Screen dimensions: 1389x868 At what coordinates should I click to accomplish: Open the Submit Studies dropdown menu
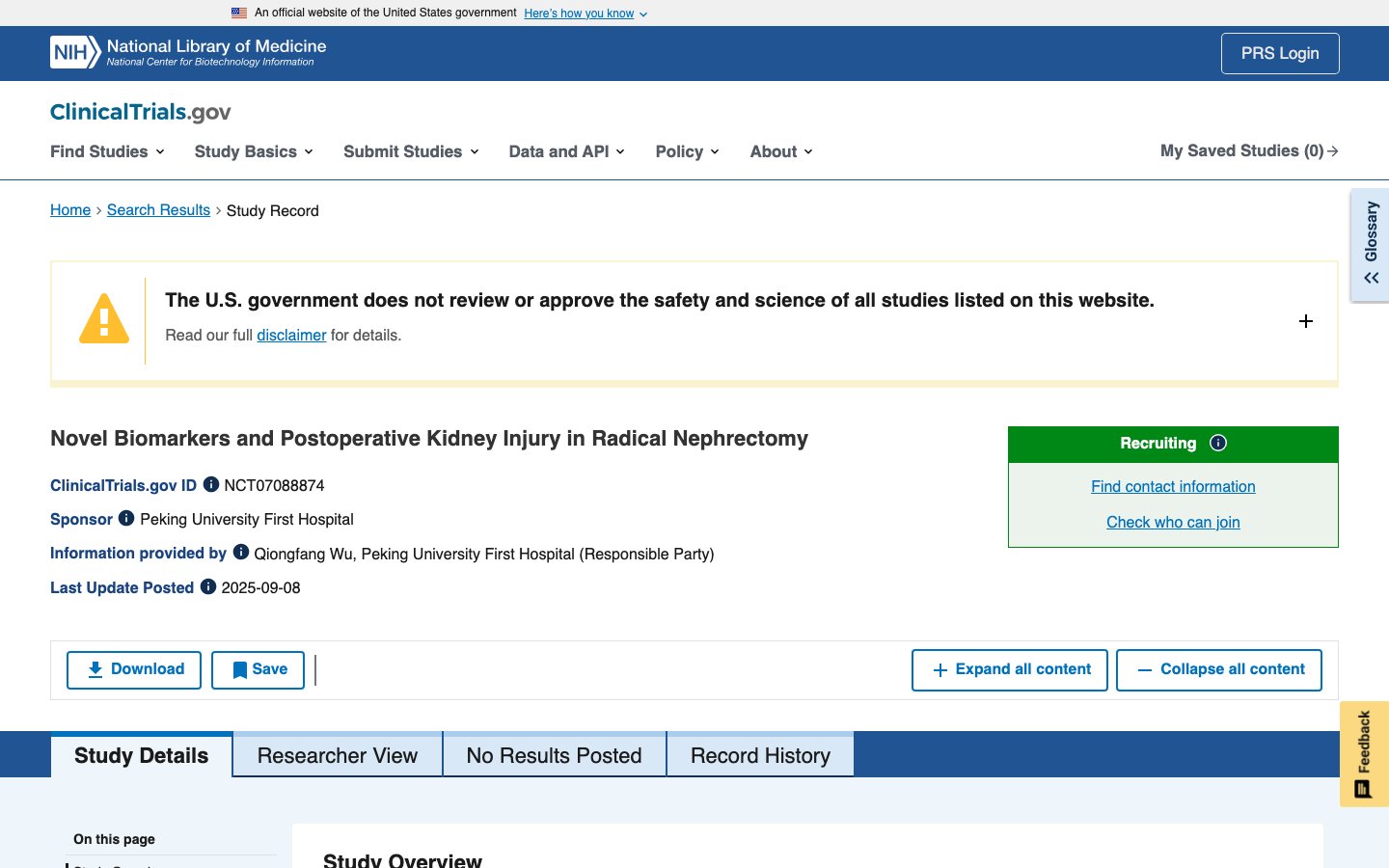[411, 151]
